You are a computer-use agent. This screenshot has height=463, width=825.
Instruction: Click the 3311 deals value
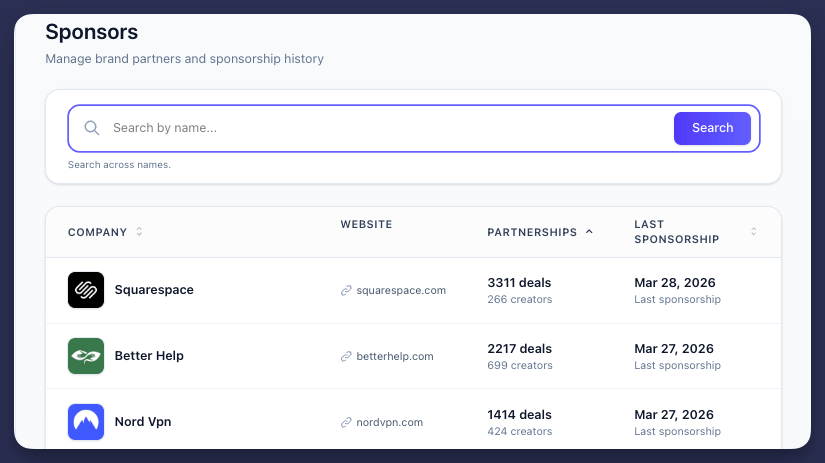pos(519,283)
